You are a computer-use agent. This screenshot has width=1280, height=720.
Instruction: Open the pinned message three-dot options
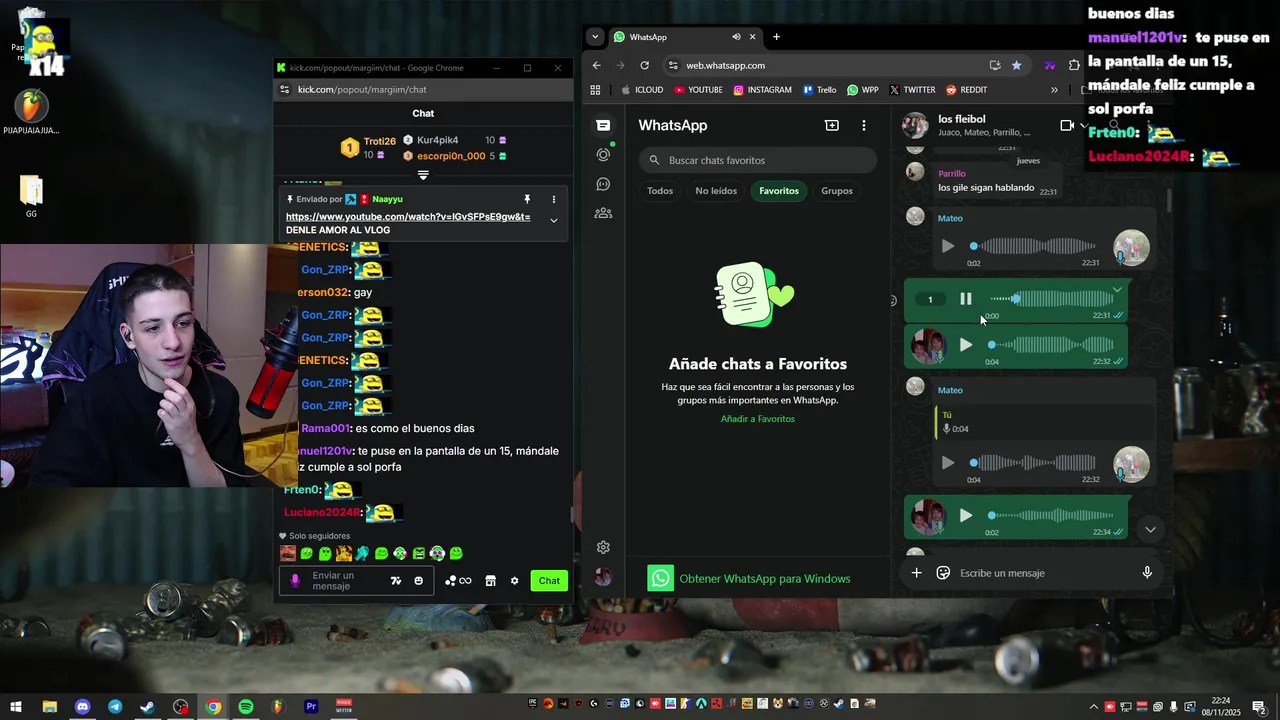[x=553, y=199]
